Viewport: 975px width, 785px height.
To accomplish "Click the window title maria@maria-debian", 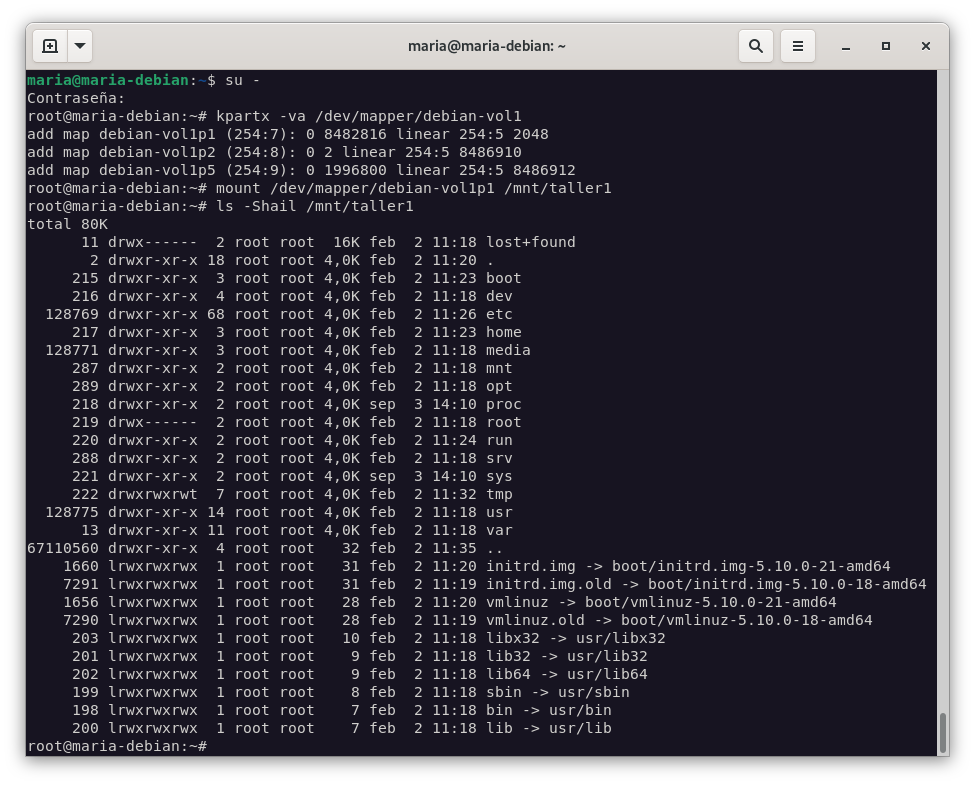I will pyautogui.click(x=487, y=46).
